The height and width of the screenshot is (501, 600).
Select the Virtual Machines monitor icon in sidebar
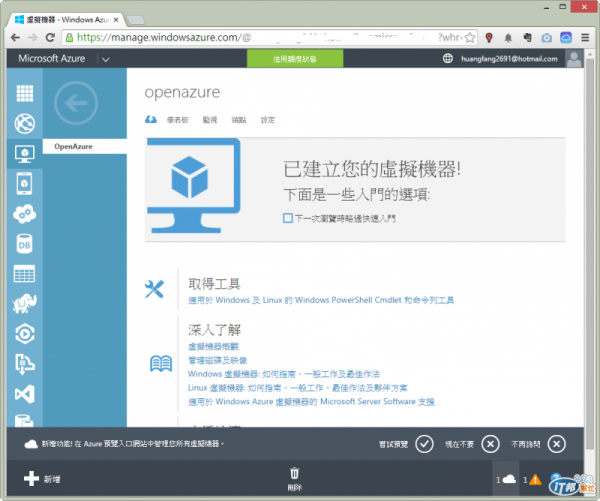coord(24,153)
